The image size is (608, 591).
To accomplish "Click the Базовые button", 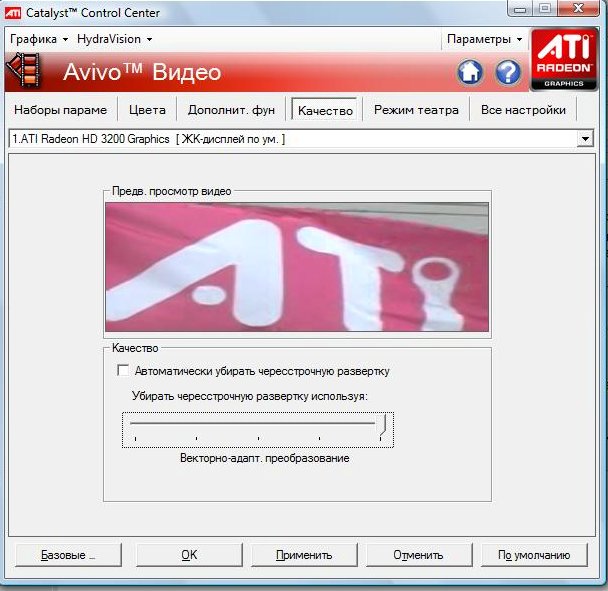I will click(68, 555).
